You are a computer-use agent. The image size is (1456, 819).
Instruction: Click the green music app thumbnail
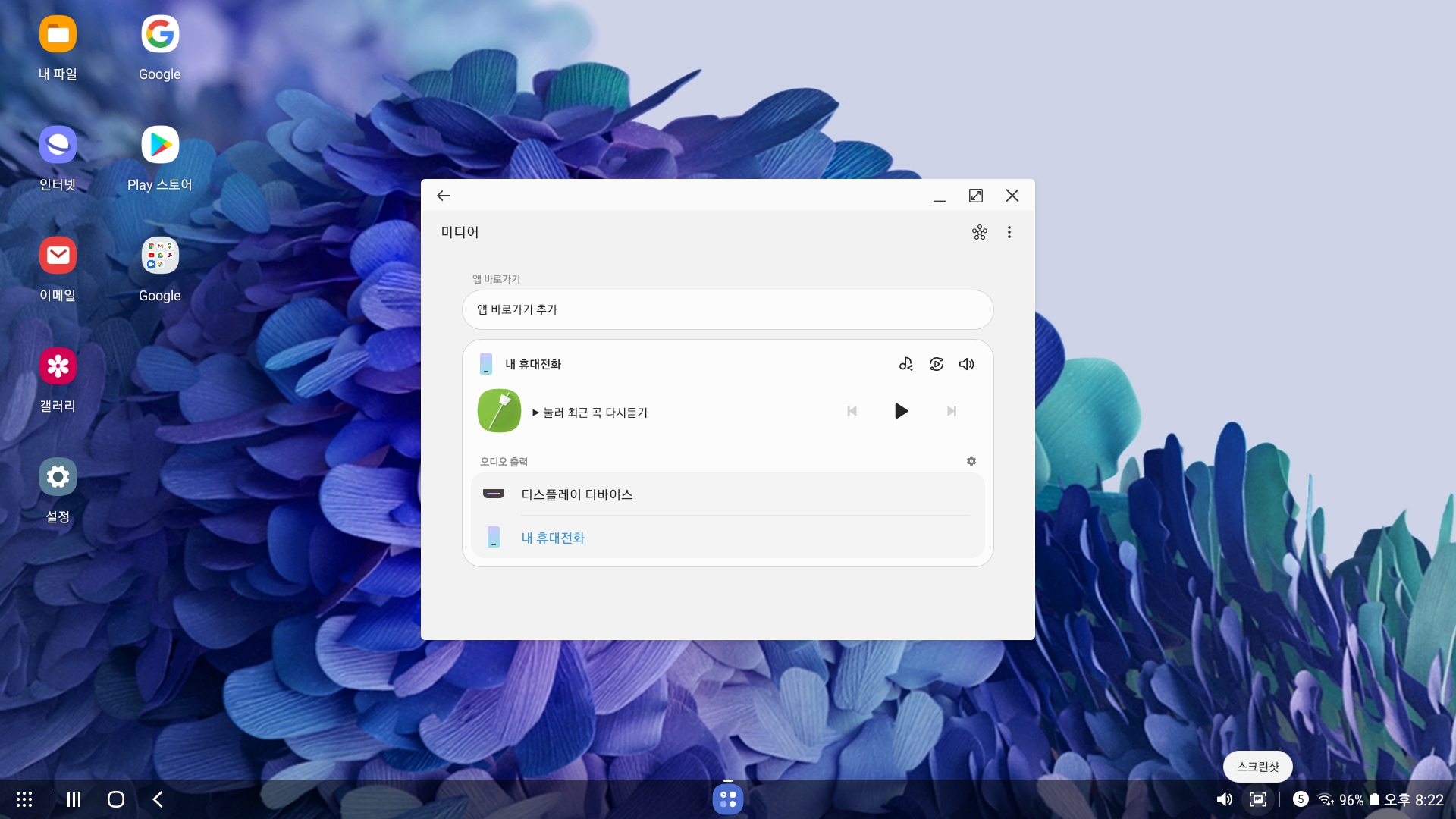[x=499, y=411]
